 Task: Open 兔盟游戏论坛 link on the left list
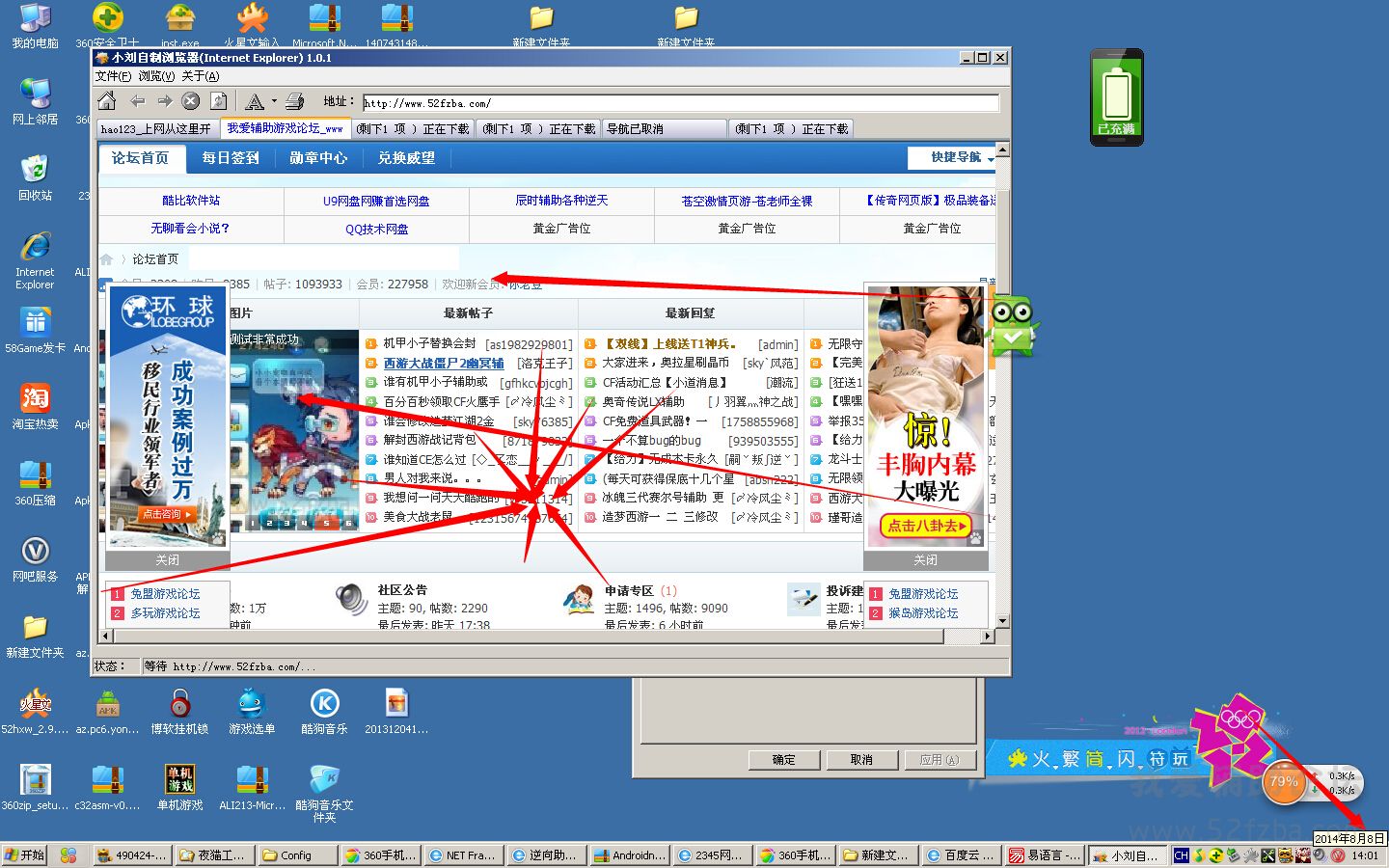point(166,594)
